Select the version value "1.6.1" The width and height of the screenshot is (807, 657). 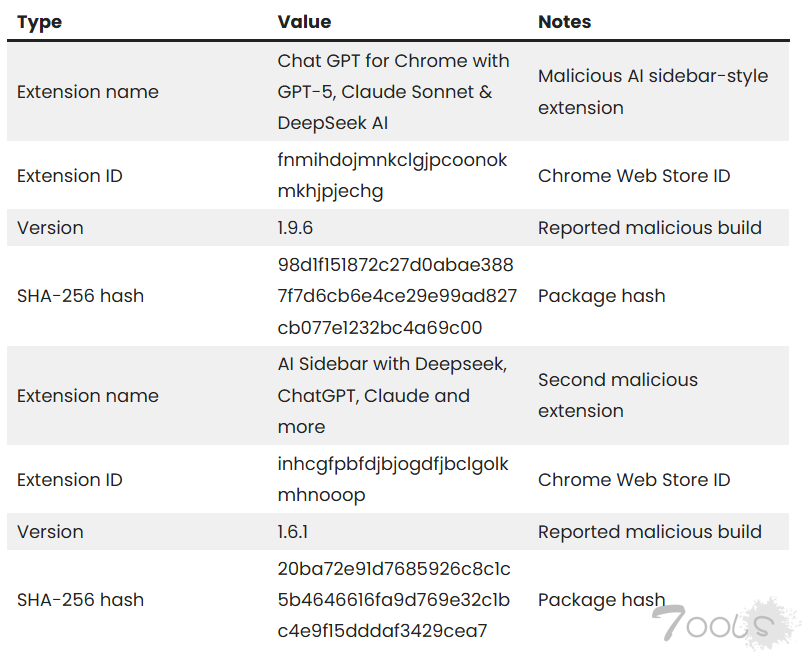tap(294, 532)
